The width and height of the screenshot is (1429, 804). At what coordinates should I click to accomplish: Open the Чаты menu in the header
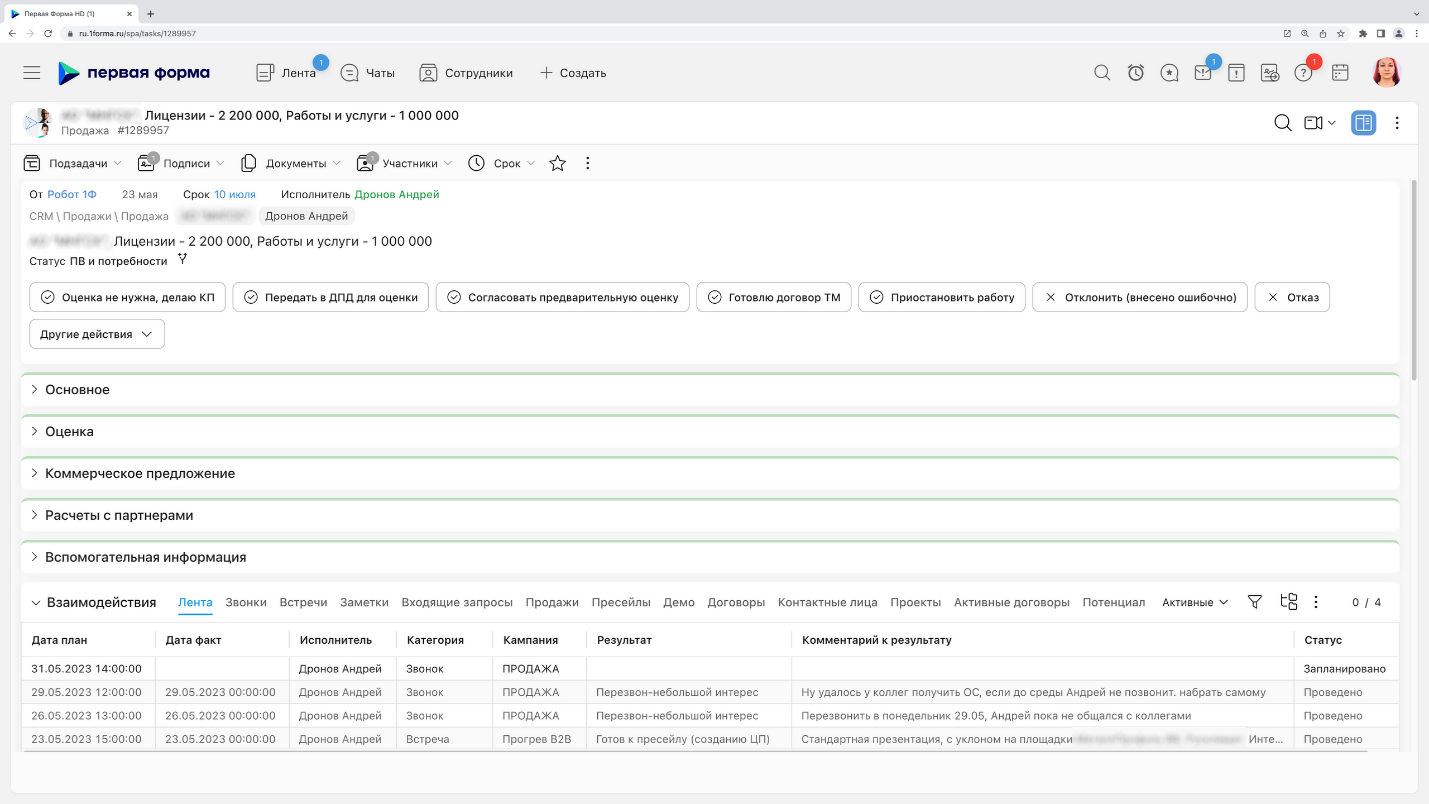point(367,72)
